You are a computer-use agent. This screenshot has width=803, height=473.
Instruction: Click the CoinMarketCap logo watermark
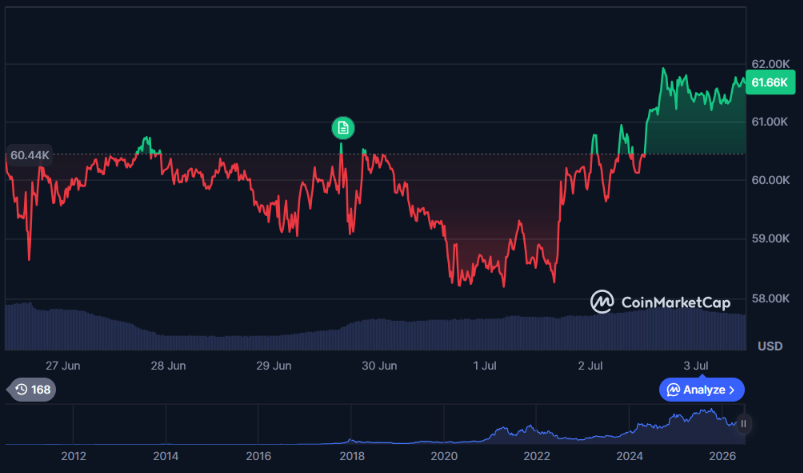coord(661,302)
